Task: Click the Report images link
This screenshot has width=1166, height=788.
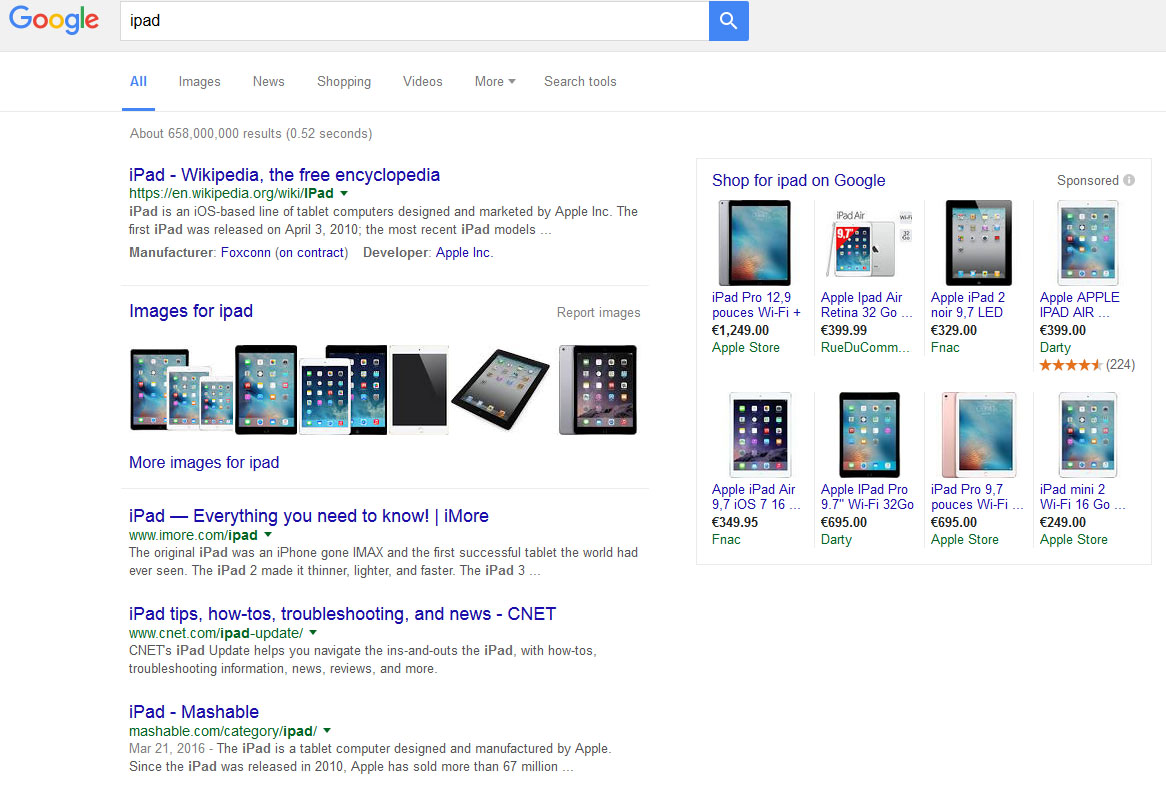Action: (x=599, y=313)
